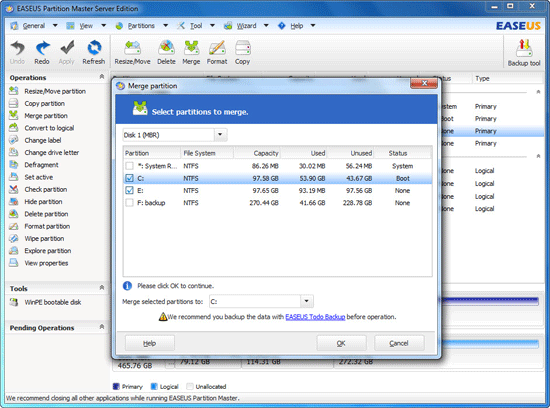Click the Refresh toolbar icon
This screenshot has width=550, height=408.
pos(94,48)
